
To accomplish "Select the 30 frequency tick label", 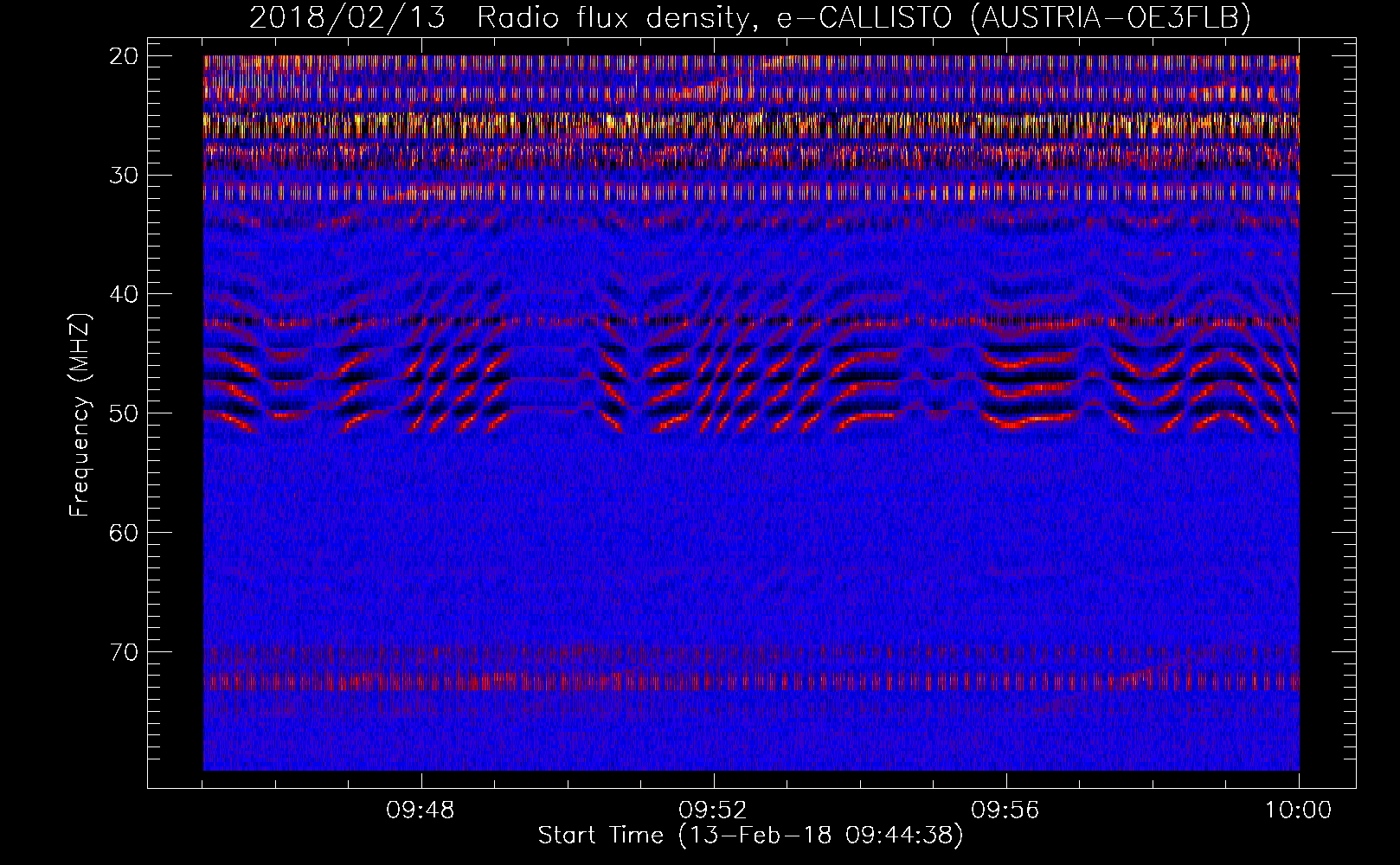I will 125,175.
